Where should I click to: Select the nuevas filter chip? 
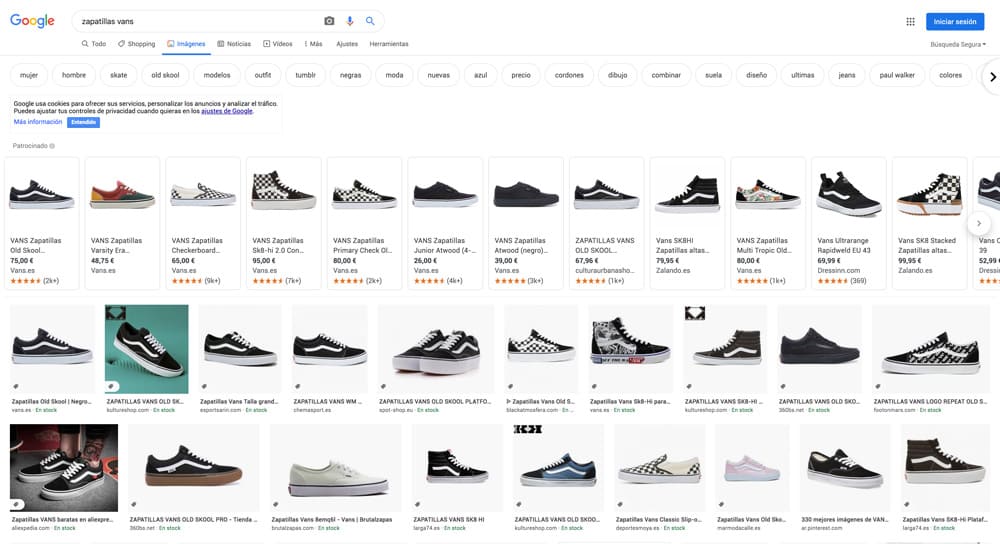coord(439,75)
